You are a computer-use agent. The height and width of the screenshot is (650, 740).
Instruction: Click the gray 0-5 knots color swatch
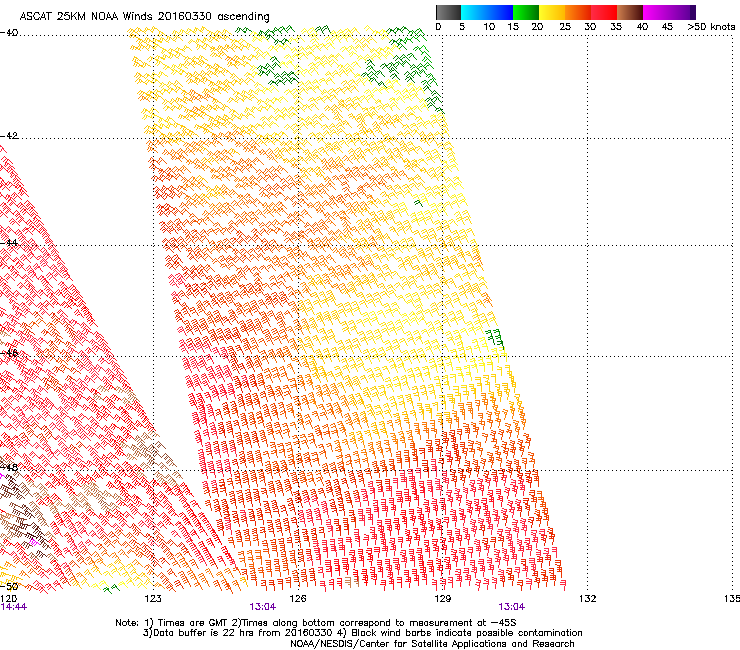click(448, 12)
